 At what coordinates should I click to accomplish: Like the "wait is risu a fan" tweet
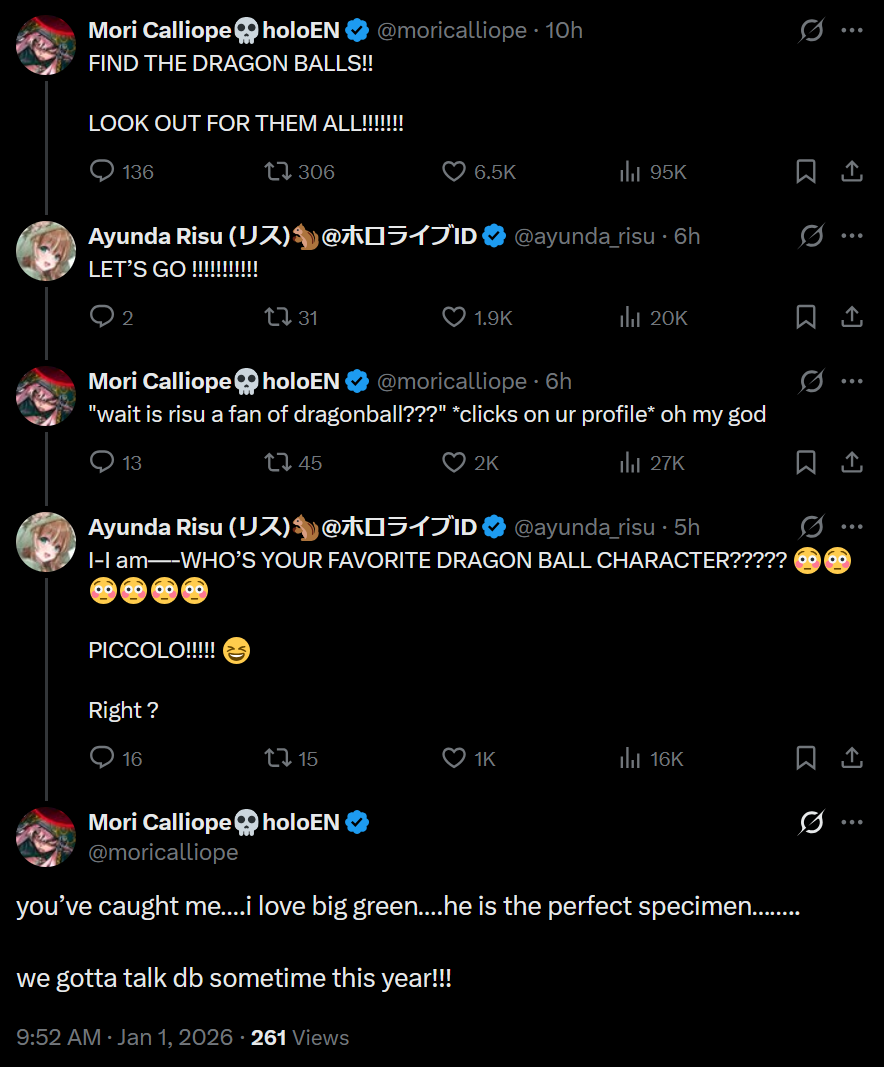(454, 463)
